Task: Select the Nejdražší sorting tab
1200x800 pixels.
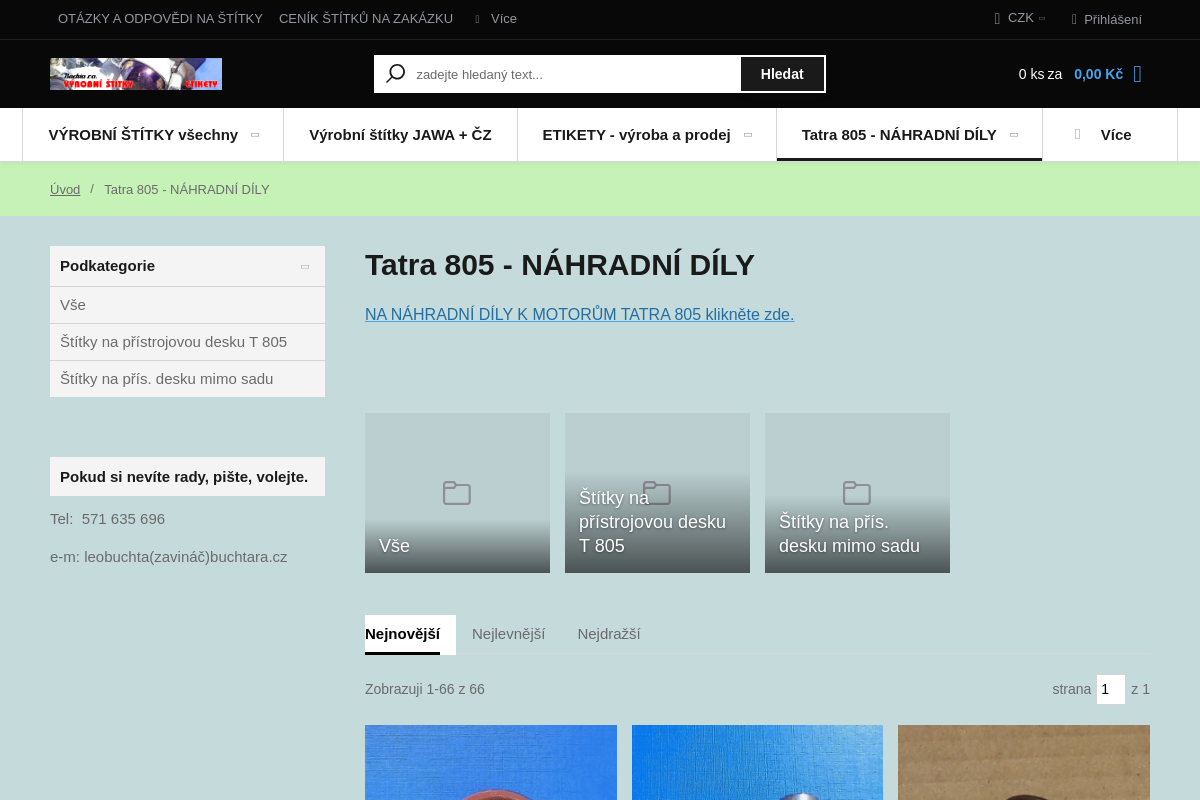Action: 608,634
